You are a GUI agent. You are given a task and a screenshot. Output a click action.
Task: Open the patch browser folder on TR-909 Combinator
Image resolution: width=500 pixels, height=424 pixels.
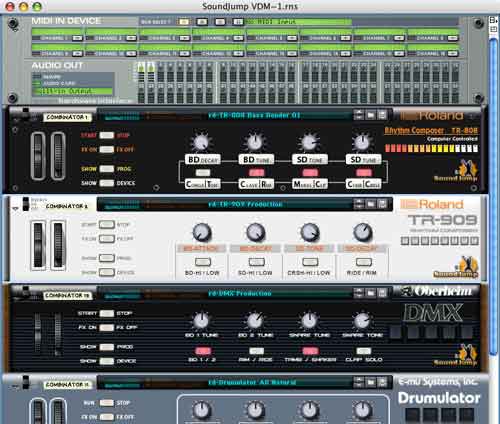point(371,204)
